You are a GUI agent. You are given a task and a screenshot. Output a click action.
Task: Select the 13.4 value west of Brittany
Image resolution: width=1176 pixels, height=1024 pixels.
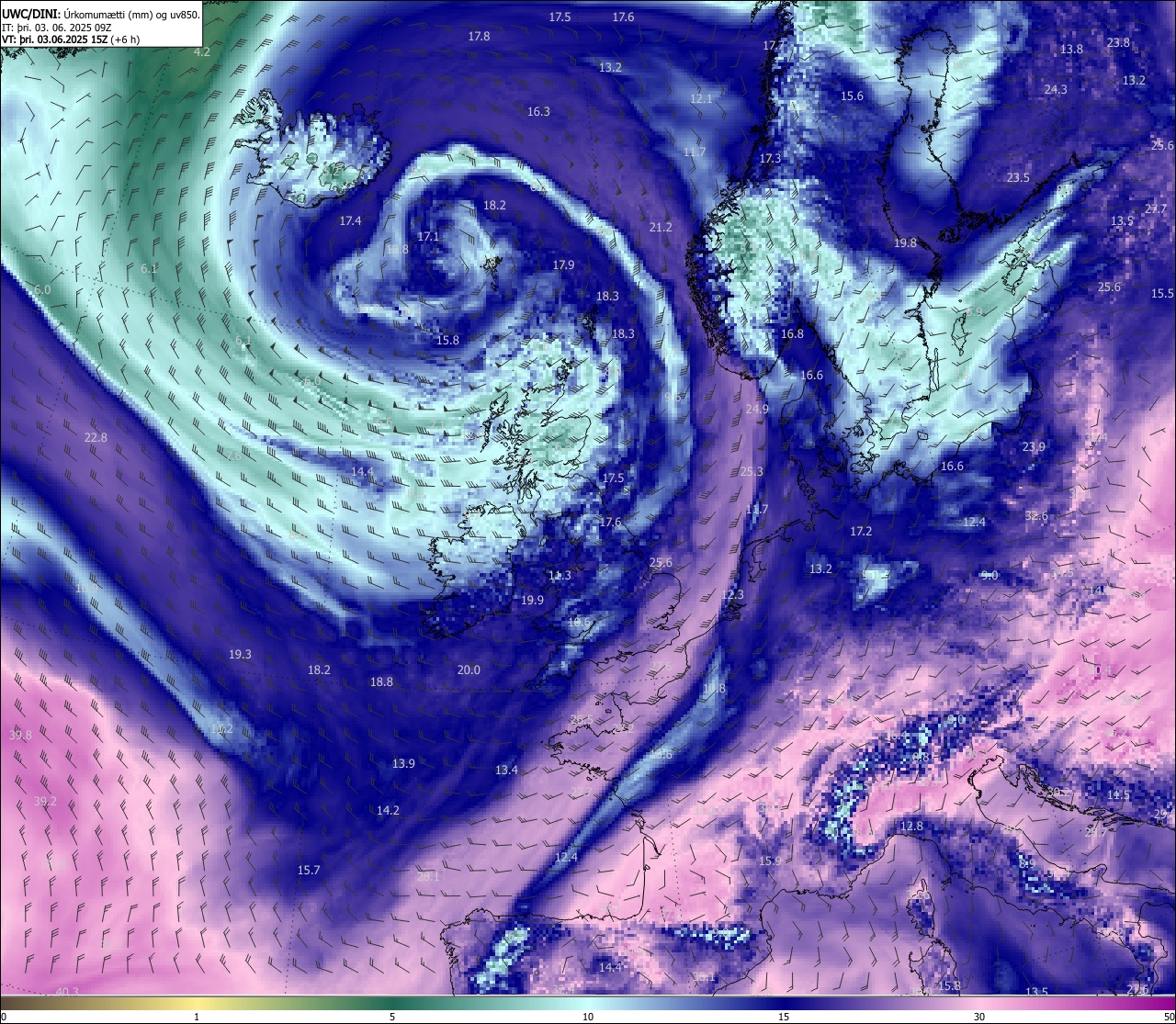tap(506, 771)
